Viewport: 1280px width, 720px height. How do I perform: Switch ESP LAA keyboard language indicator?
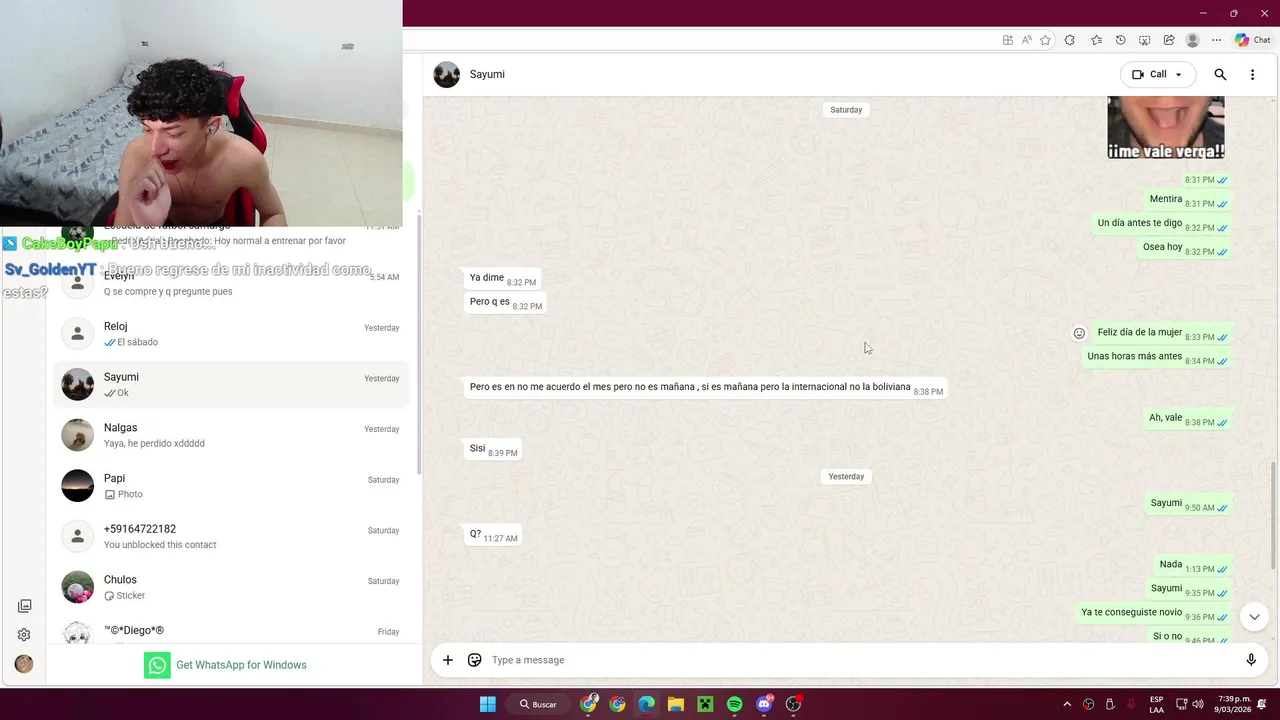coord(1156,704)
